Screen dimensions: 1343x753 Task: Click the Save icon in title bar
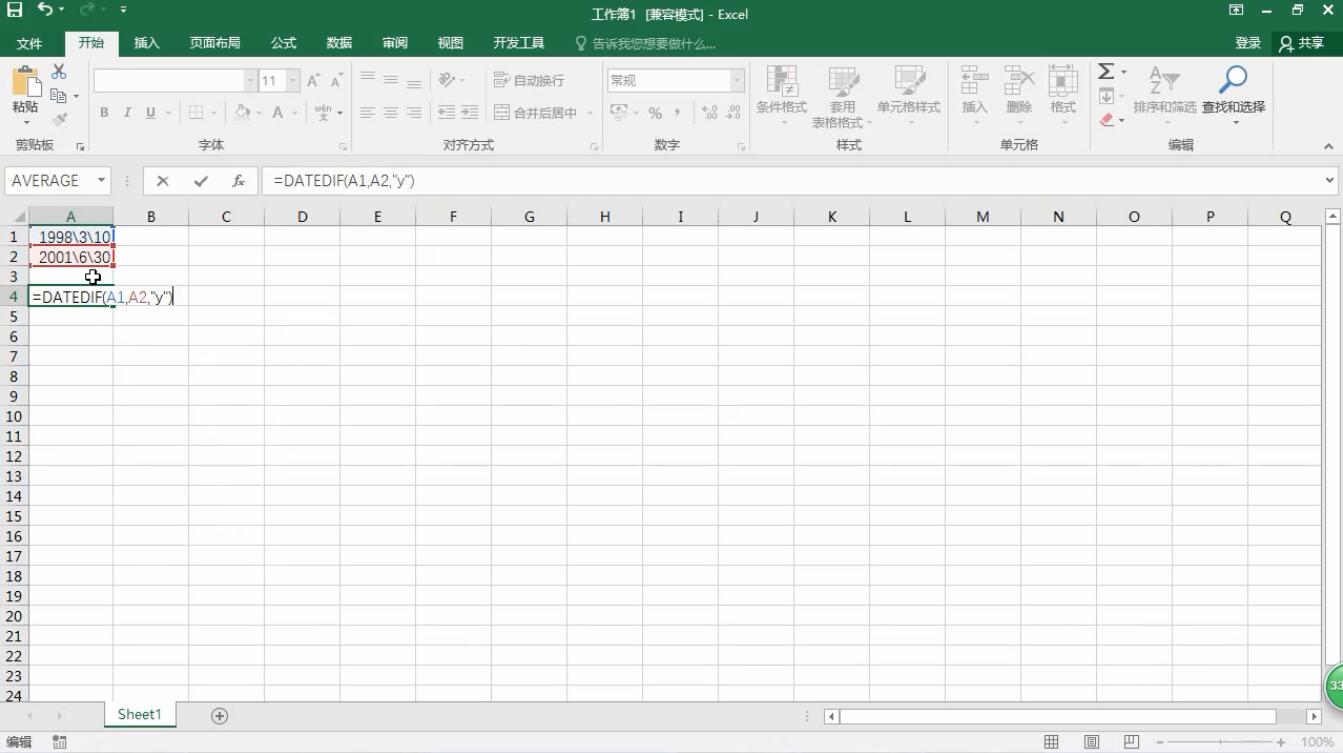[x=14, y=10]
